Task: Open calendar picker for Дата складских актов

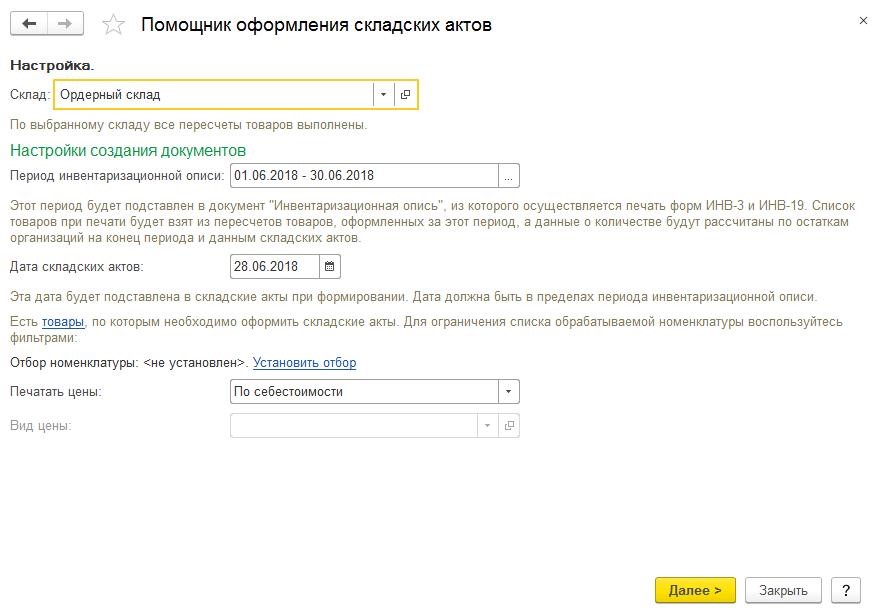Action: click(330, 266)
